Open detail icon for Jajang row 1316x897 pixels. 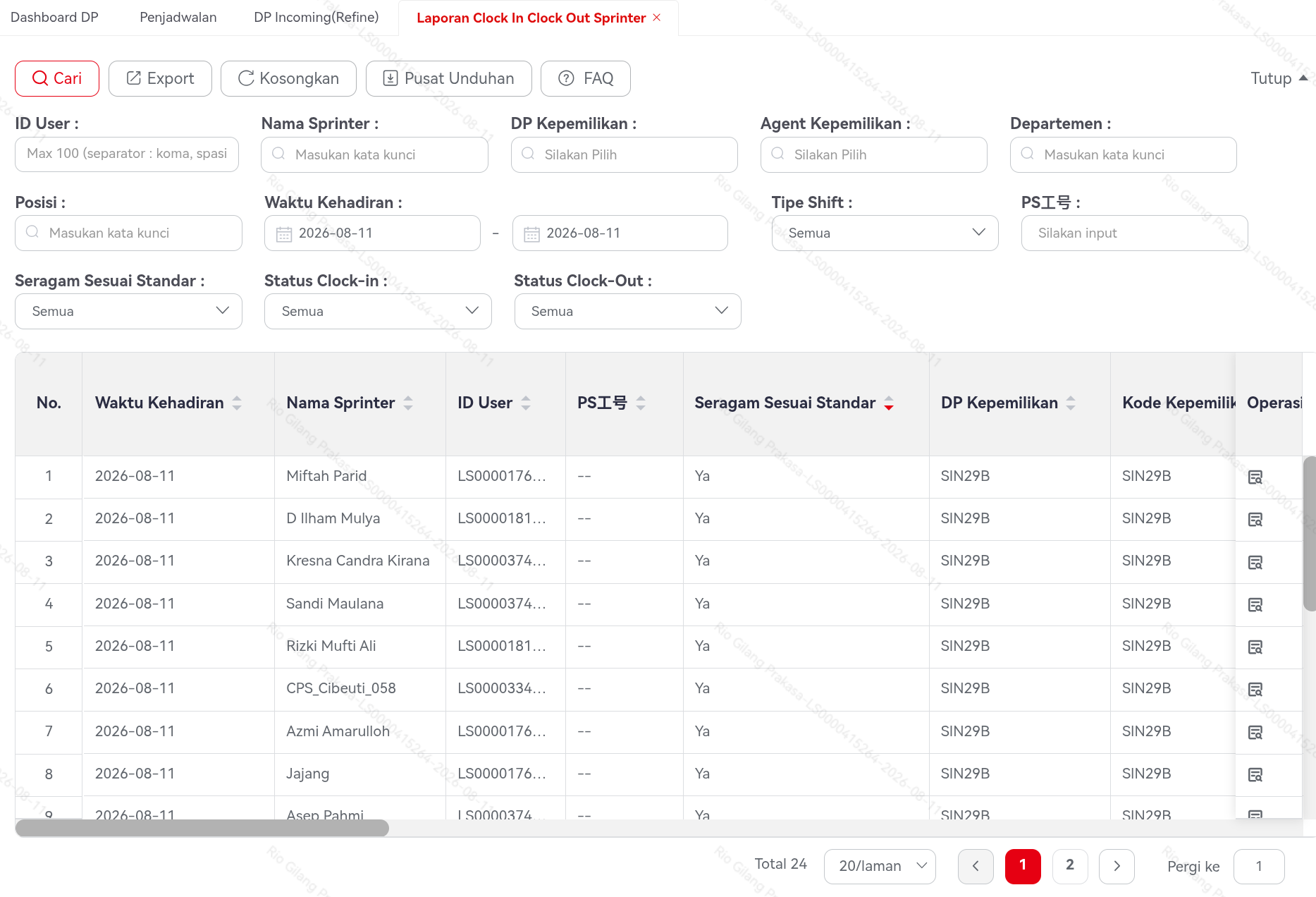click(x=1255, y=775)
